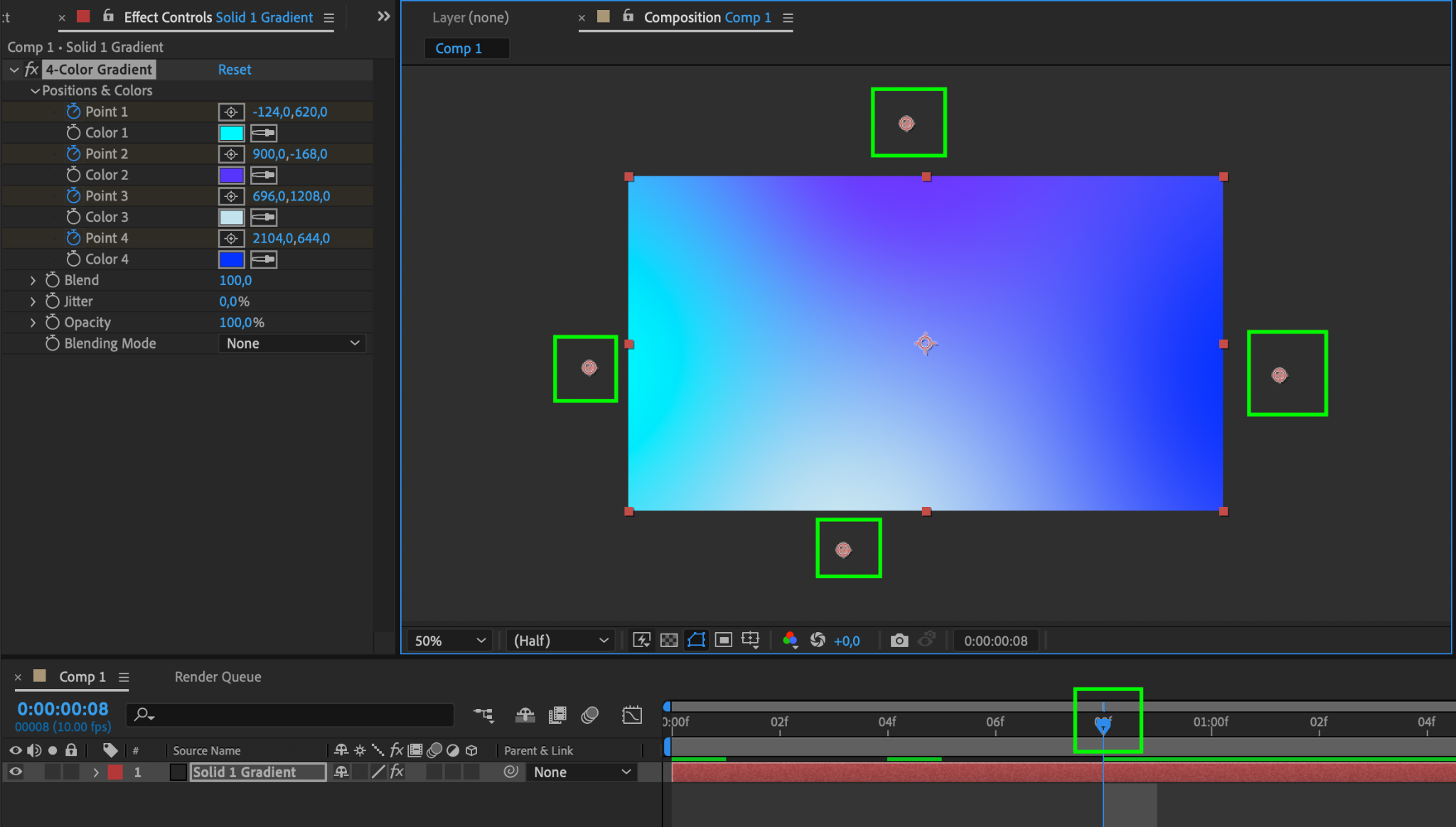1456x827 pixels.
Task: Click the toggle mask and shape path visibility icon
Action: [696, 640]
